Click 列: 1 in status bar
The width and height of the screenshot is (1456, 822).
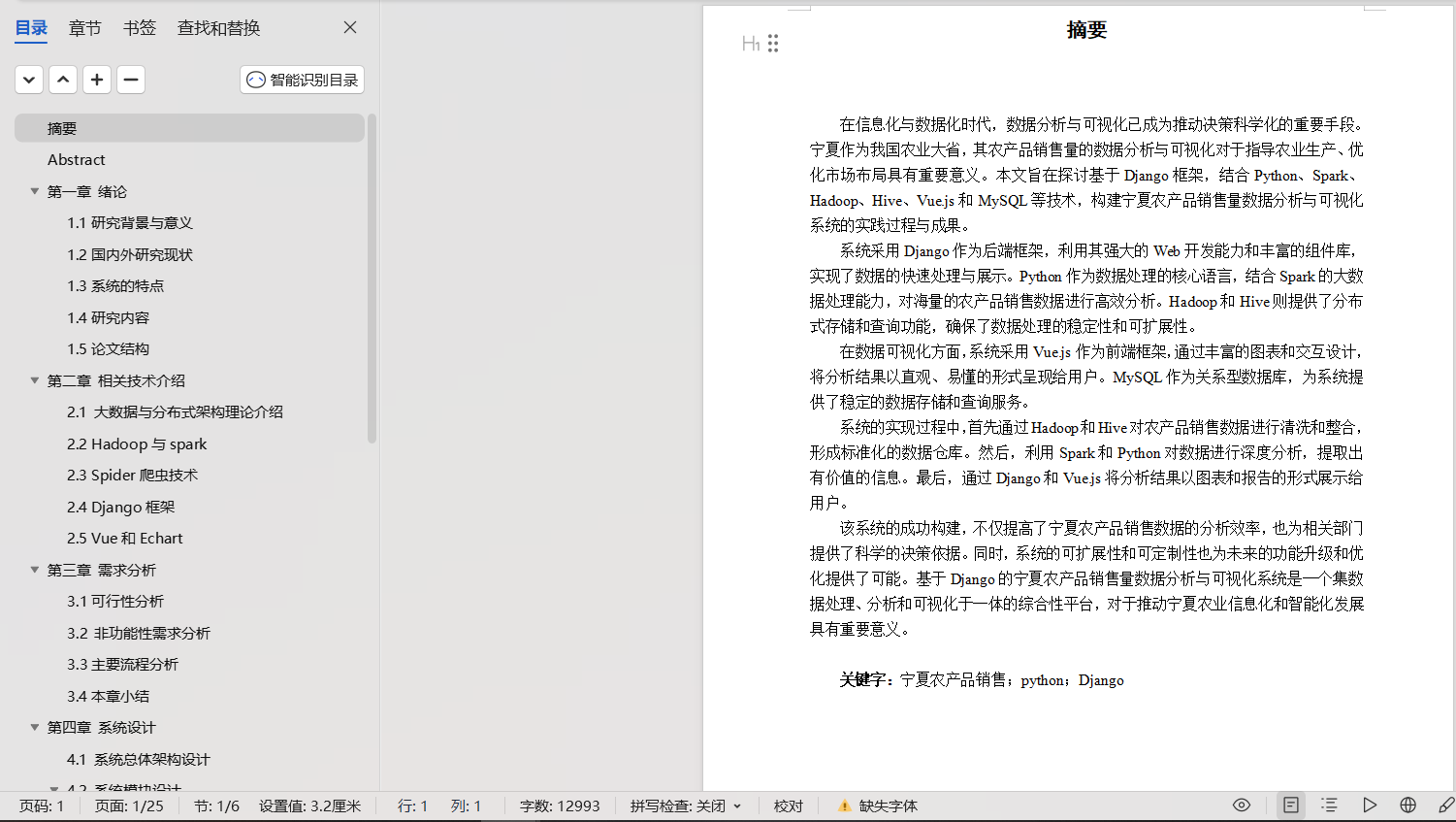click(x=466, y=806)
